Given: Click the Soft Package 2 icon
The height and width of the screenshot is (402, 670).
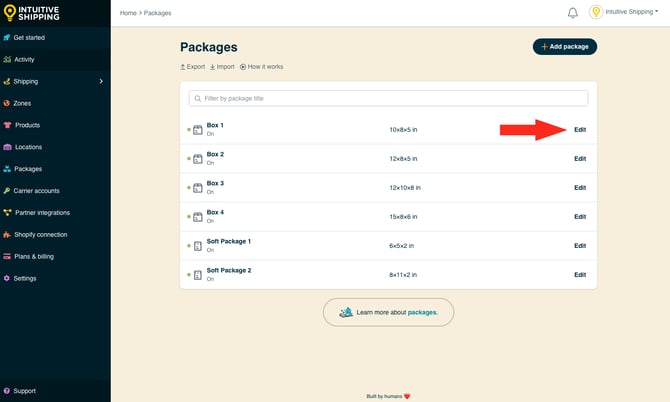Looking at the screenshot, I should tap(197, 275).
